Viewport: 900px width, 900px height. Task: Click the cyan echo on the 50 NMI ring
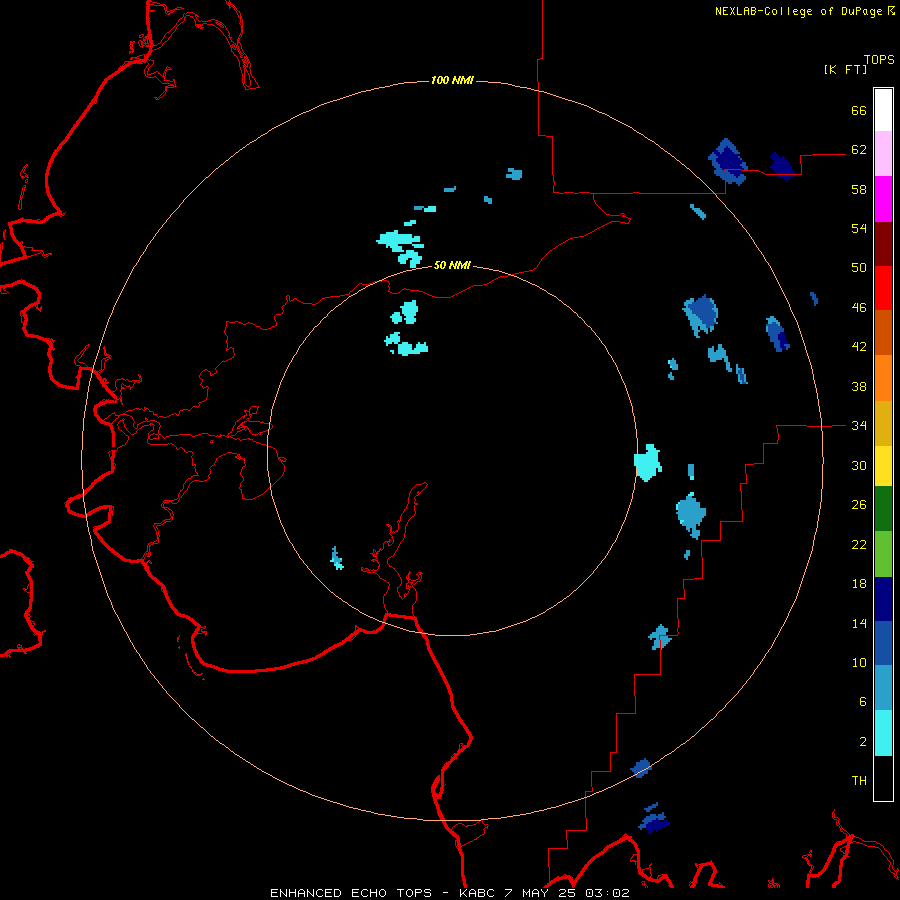[x=647, y=463]
